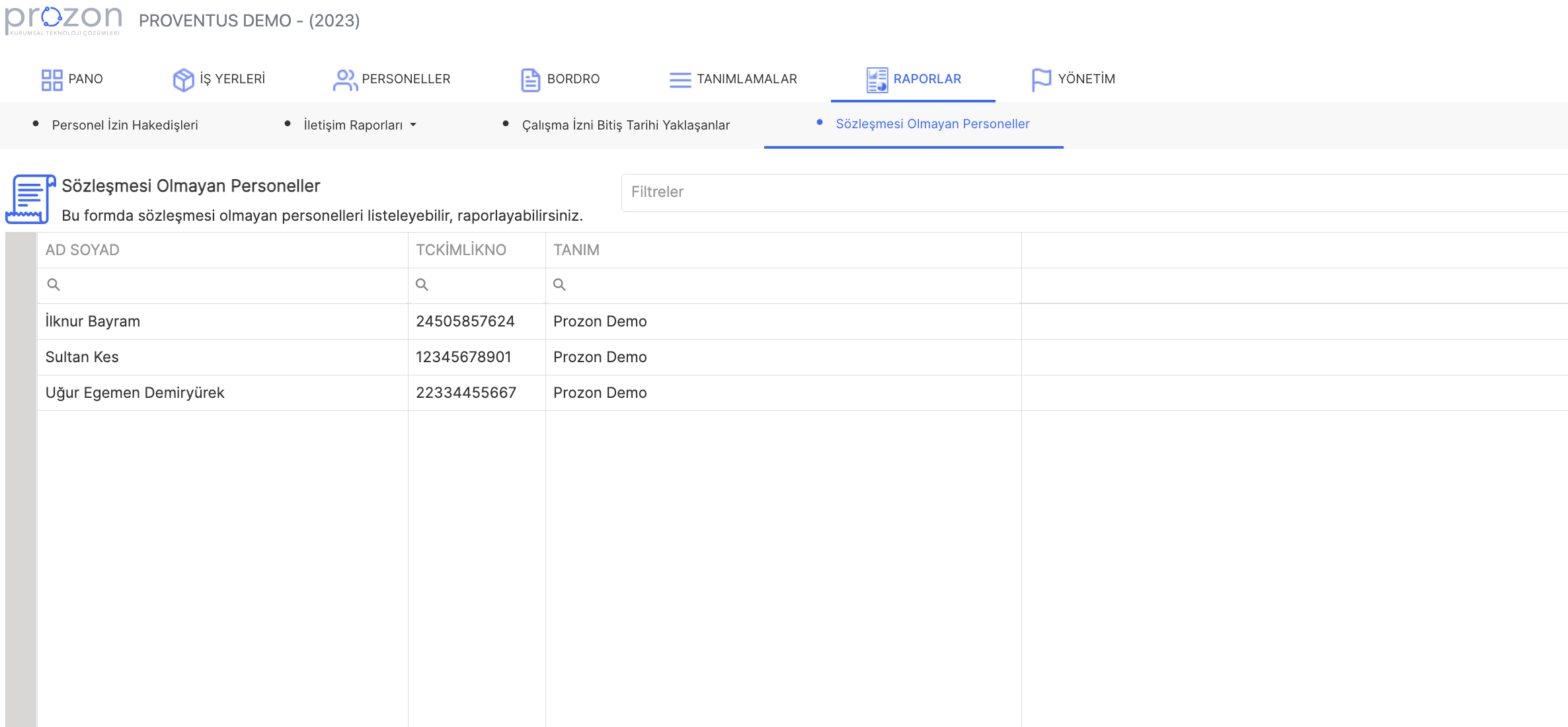Expand the İletişim Raporları dropdown
Screen dimensions: 1568x727
[360, 125]
